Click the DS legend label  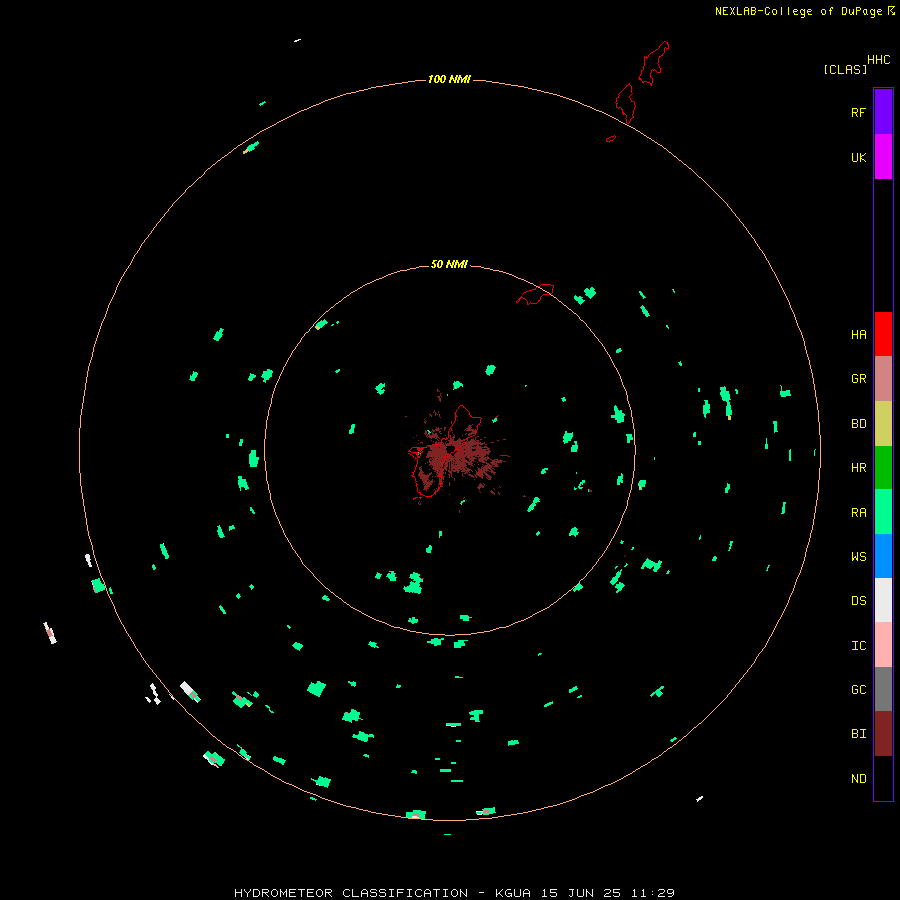858,601
